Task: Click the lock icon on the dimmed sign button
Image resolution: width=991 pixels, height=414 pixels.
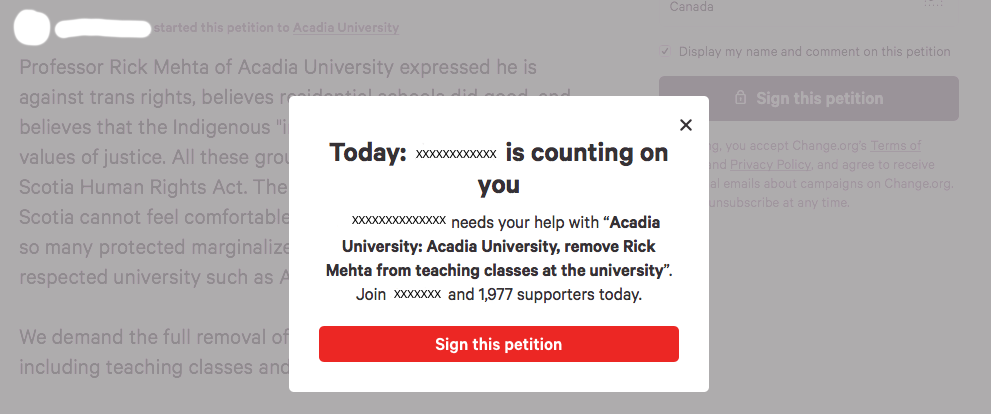Action: (740, 98)
